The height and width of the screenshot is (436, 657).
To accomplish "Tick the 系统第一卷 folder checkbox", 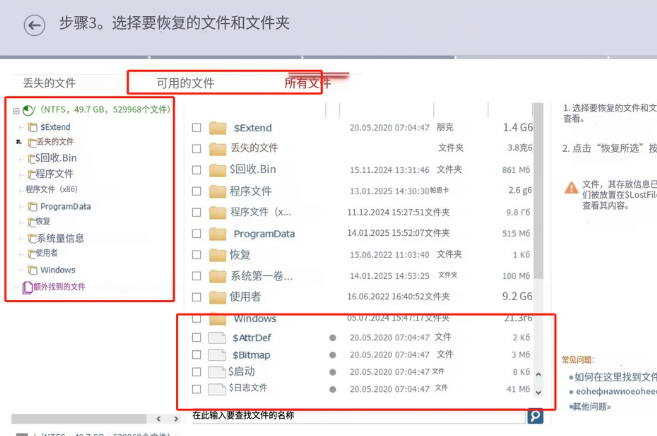I will click(x=197, y=276).
